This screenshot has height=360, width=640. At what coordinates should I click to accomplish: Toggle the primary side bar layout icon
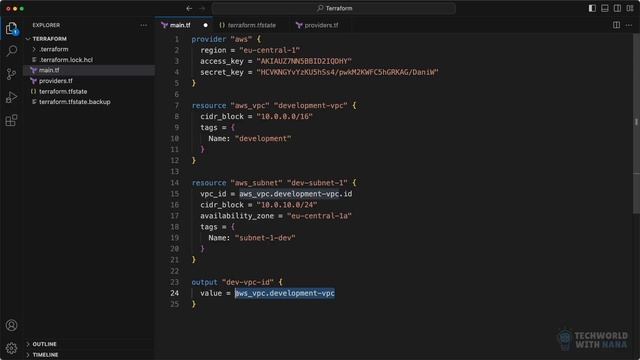point(592,8)
